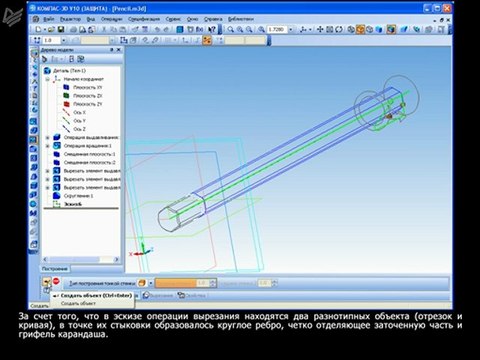The height and width of the screenshot is (360, 480).
Task: Expand the Операция вращения:1 node
Action: click(47, 146)
